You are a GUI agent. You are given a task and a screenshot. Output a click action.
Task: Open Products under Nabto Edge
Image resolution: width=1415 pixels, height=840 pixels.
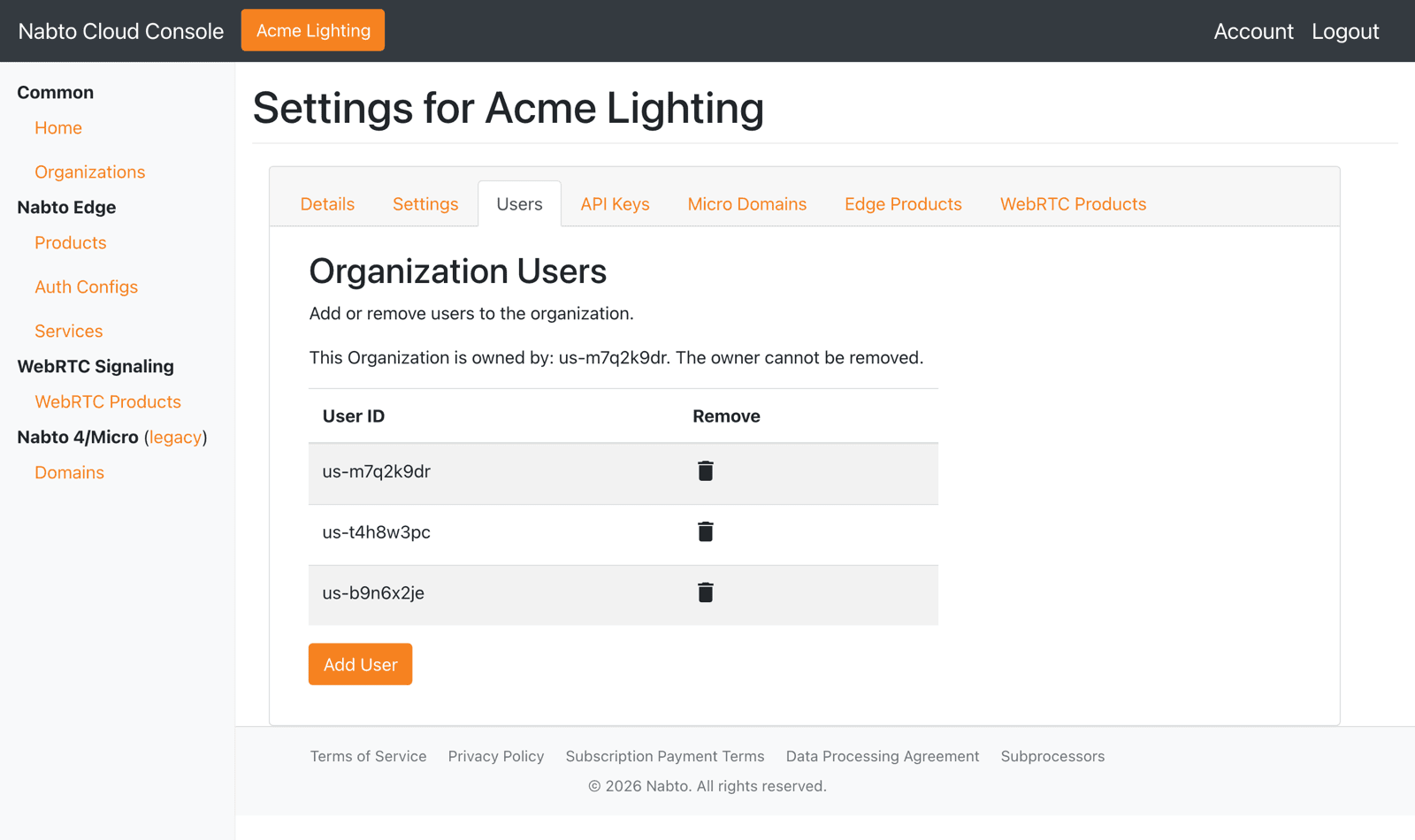tap(71, 243)
